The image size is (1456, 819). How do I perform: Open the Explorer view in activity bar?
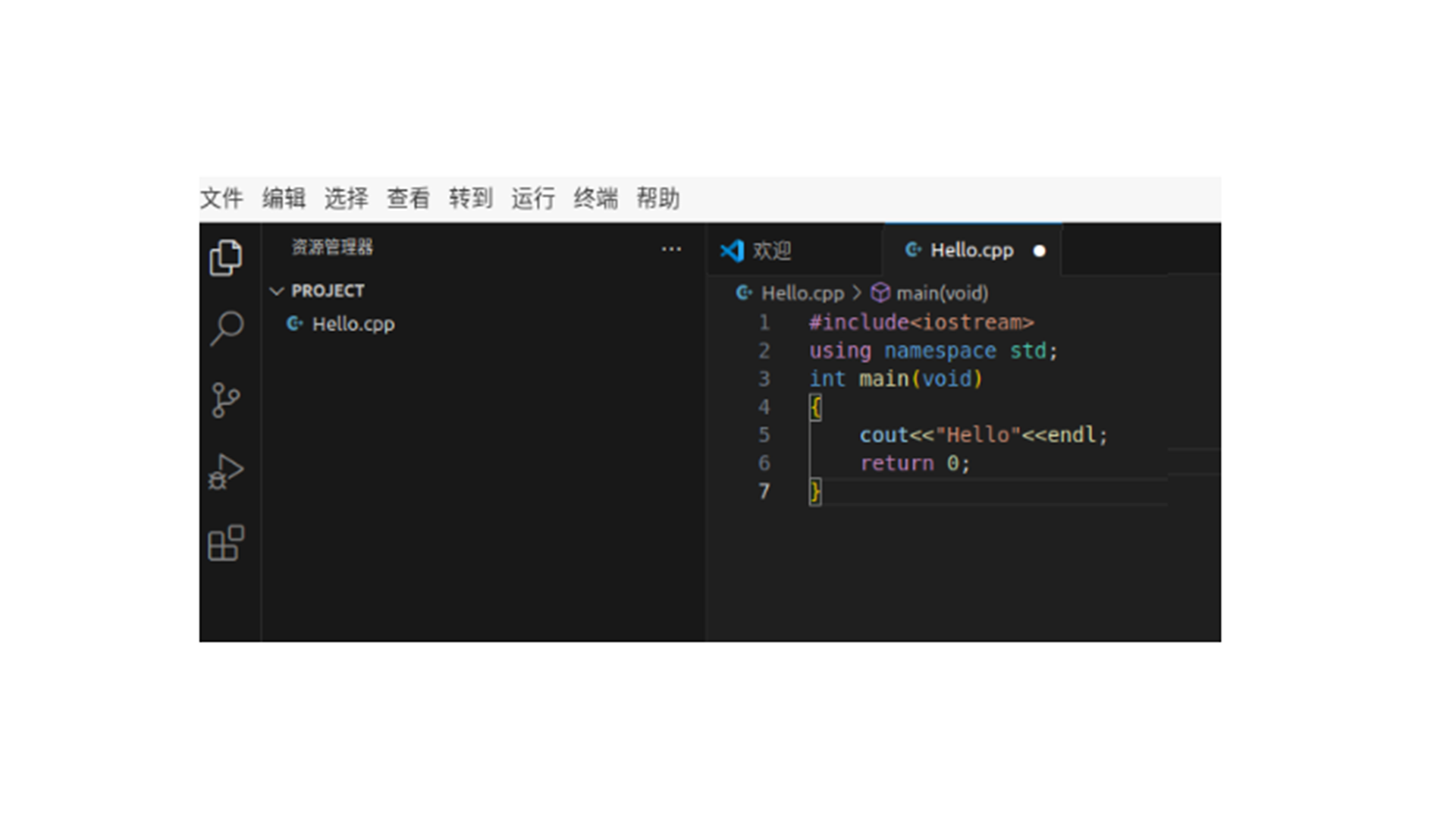(225, 258)
